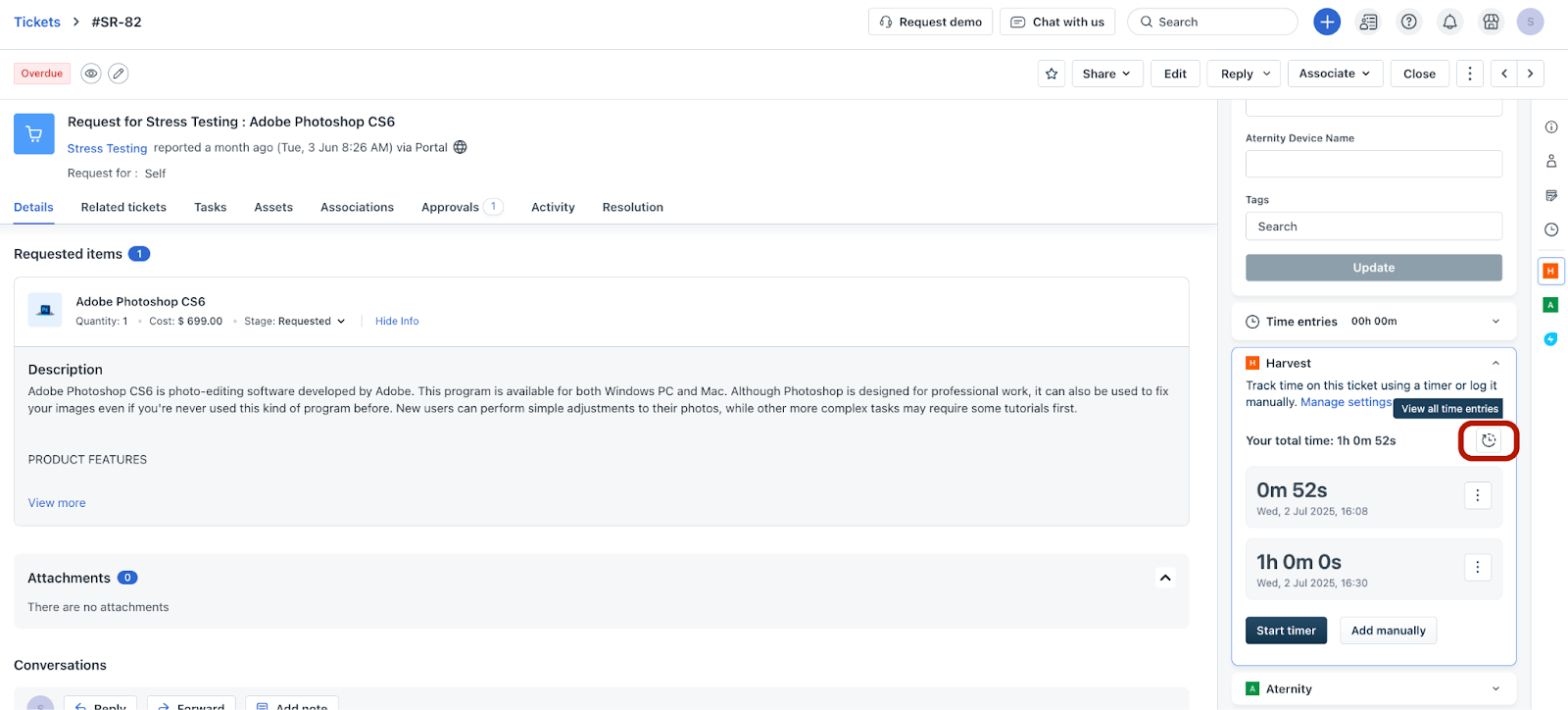This screenshot has height=710, width=1568.
Task: Open the Approvals tab
Action: pyautogui.click(x=462, y=207)
